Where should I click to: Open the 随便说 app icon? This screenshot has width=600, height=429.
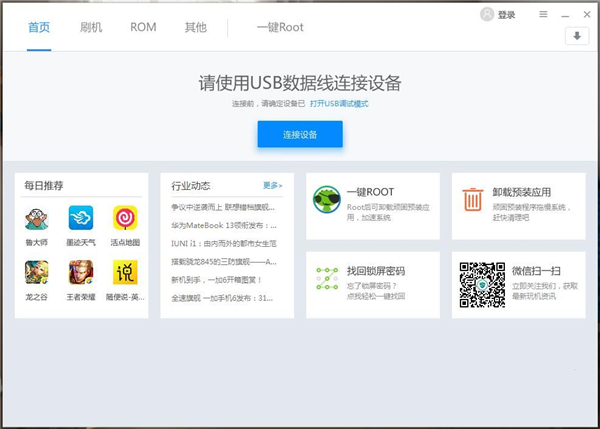click(x=125, y=272)
